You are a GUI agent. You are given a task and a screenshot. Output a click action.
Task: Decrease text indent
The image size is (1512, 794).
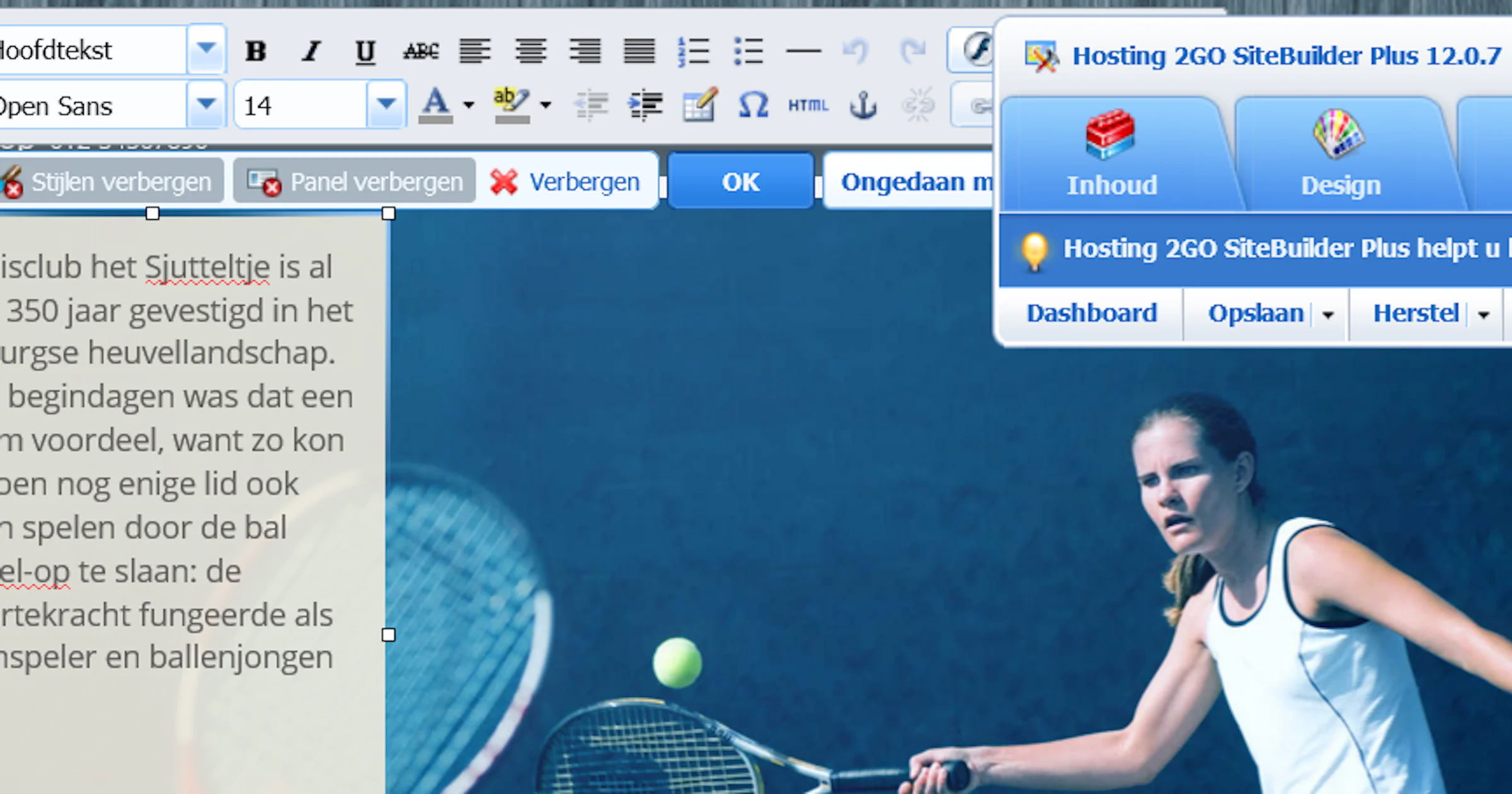(x=591, y=105)
